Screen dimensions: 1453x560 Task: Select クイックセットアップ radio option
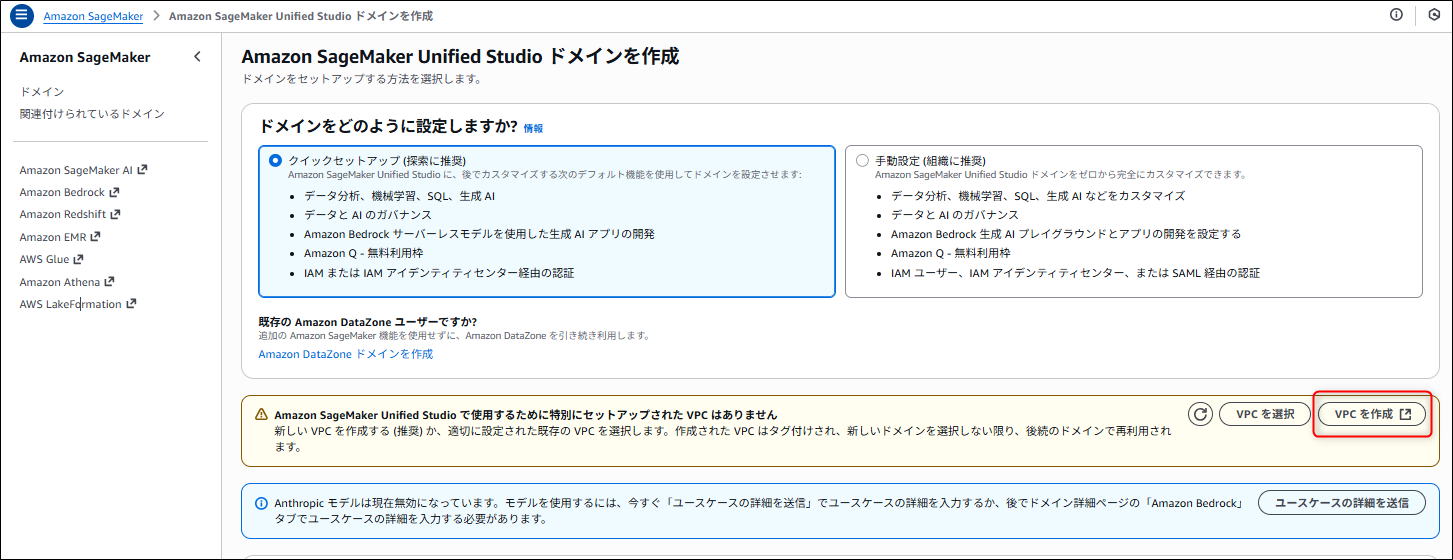(276, 160)
